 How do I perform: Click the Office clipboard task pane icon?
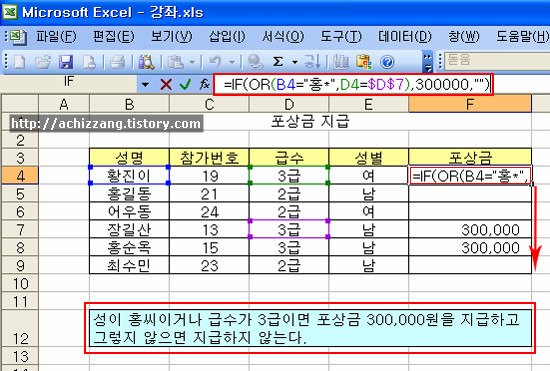tap(364, 62)
